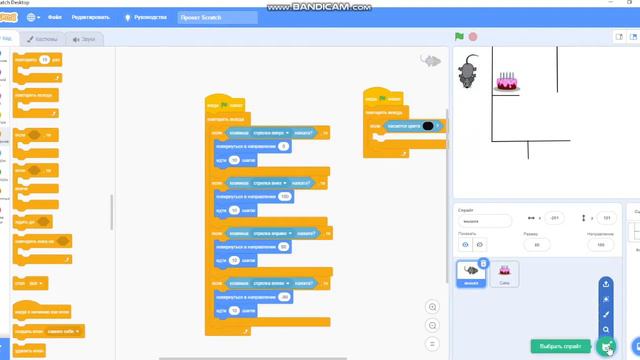This screenshot has width=640, height=360.
Task: Open right arrow key dropdown in third if block
Action: tap(272, 233)
